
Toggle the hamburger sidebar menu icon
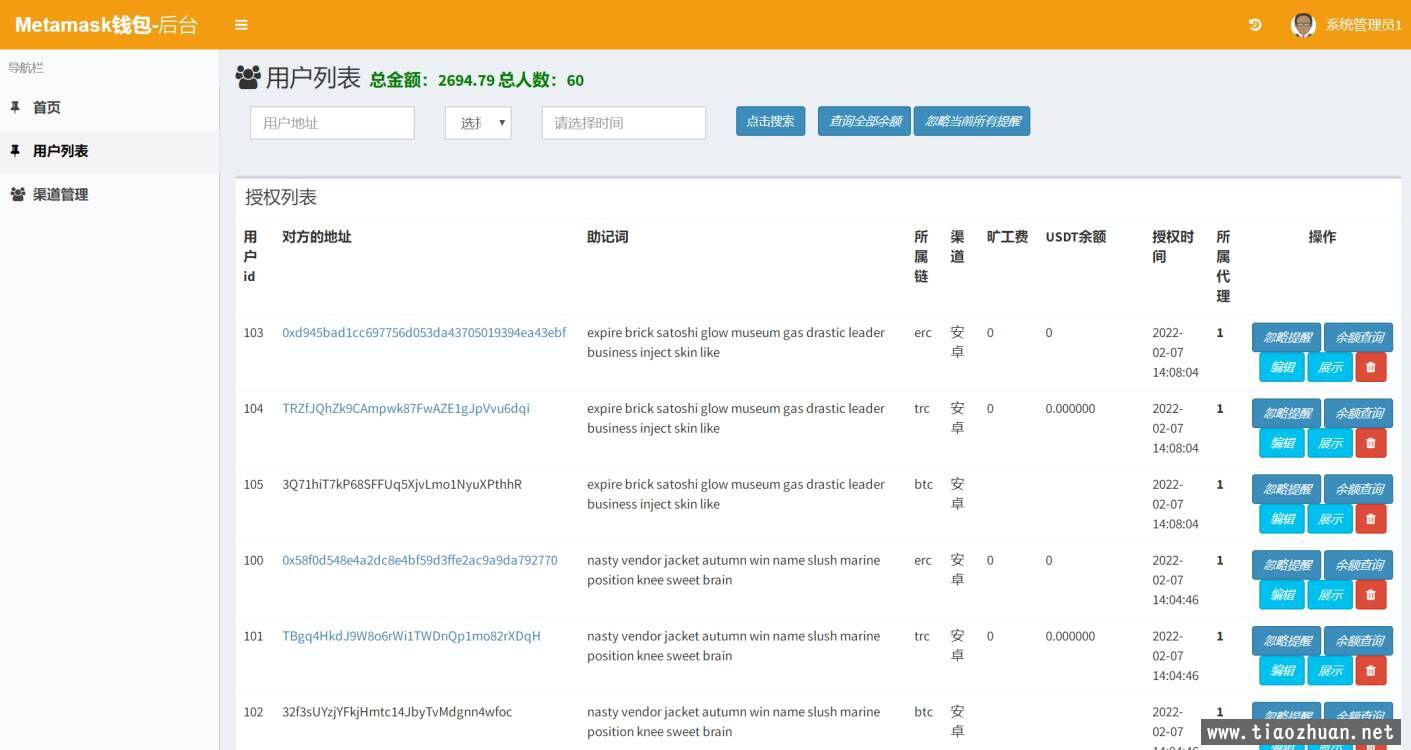[x=241, y=25]
